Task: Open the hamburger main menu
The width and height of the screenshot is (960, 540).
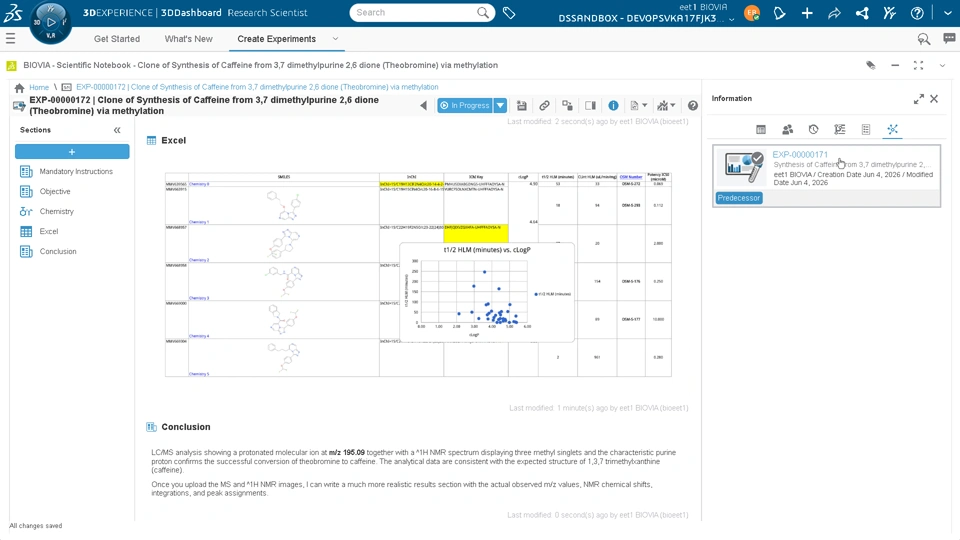Action: [10, 39]
